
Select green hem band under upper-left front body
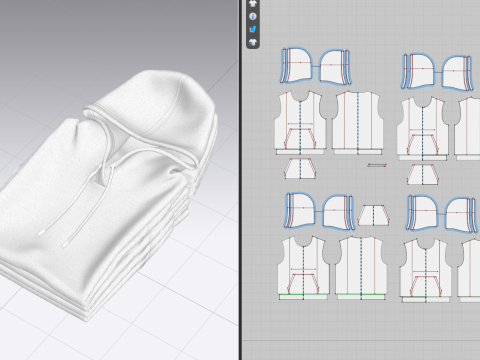(x=300, y=152)
